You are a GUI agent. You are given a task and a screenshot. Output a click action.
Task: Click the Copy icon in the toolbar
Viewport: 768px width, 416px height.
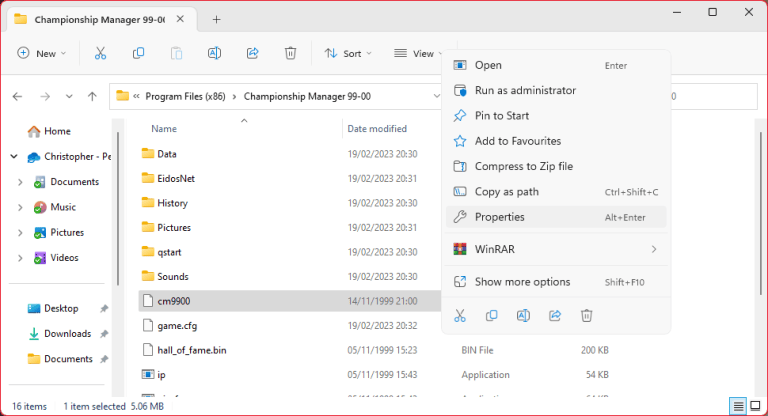point(138,53)
